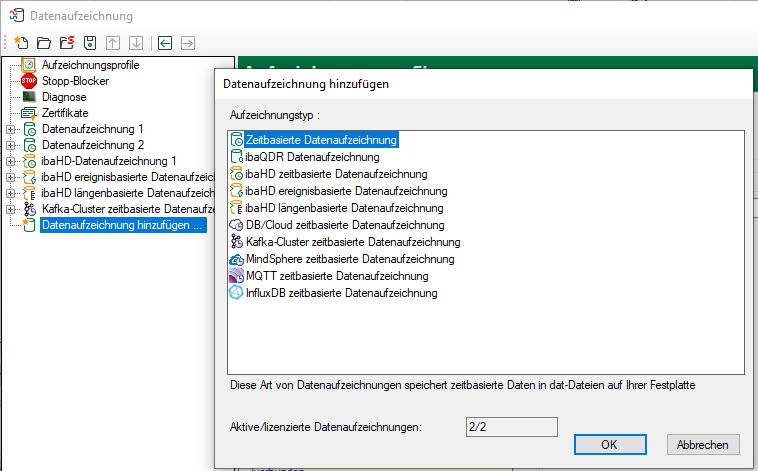The width and height of the screenshot is (758, 471).
Task: Click the Aufzeichnungsprofile tree icon
Action: [x=29, y=65]
